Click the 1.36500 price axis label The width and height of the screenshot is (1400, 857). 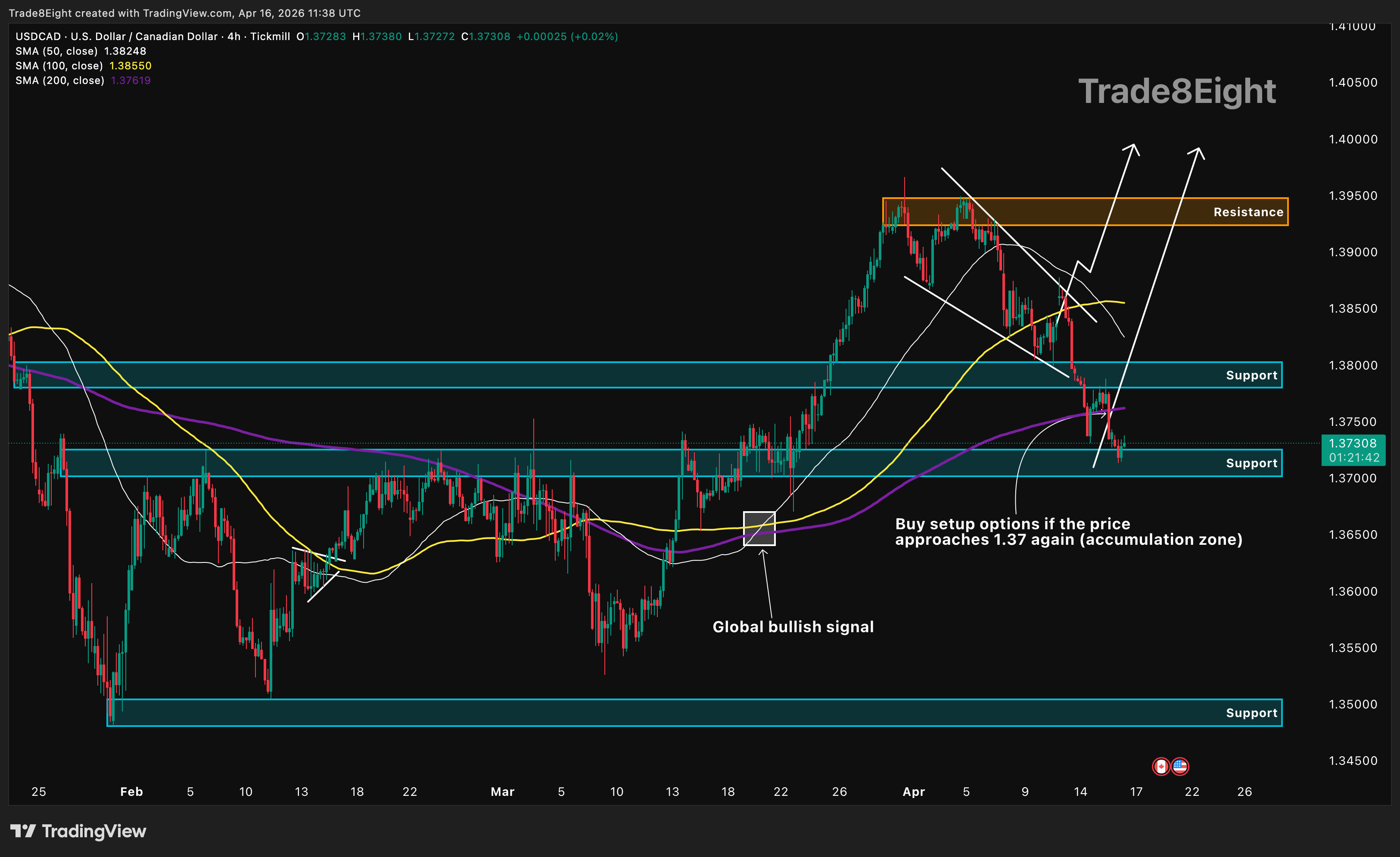(1353, 534)
